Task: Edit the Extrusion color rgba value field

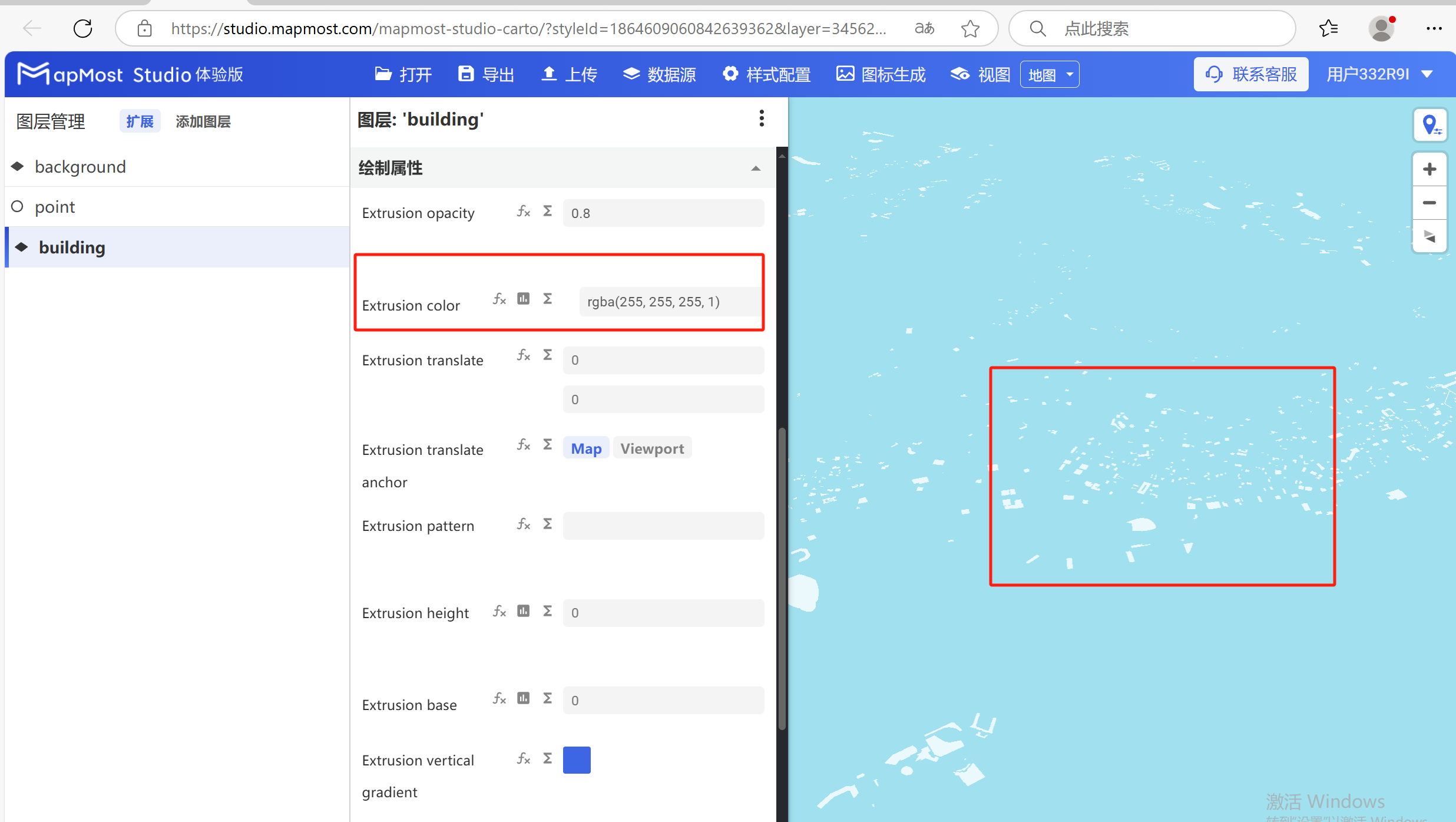Action: click(669, 301)
